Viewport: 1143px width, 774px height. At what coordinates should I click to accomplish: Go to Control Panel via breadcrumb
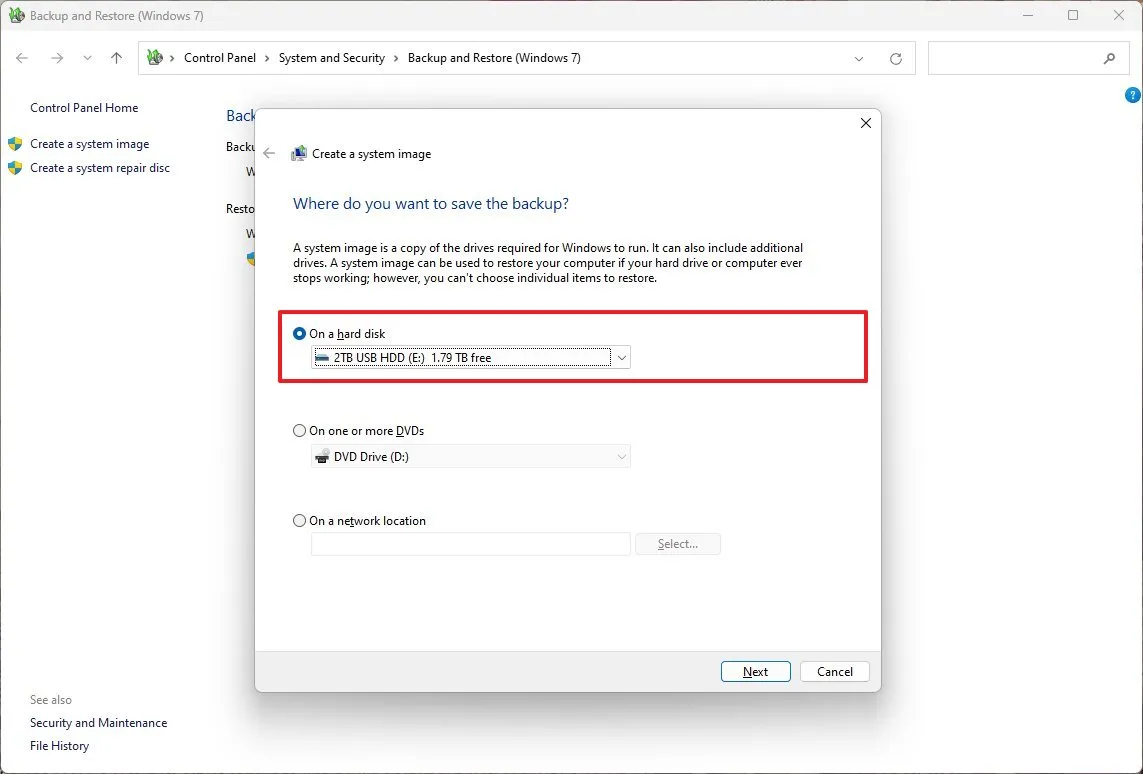[x=220, y=58]
